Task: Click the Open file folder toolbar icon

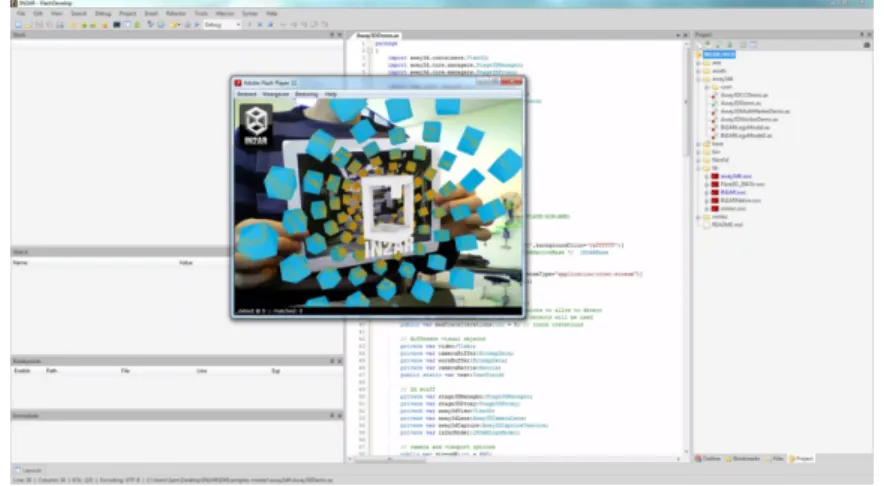Action: coord(28,25)
